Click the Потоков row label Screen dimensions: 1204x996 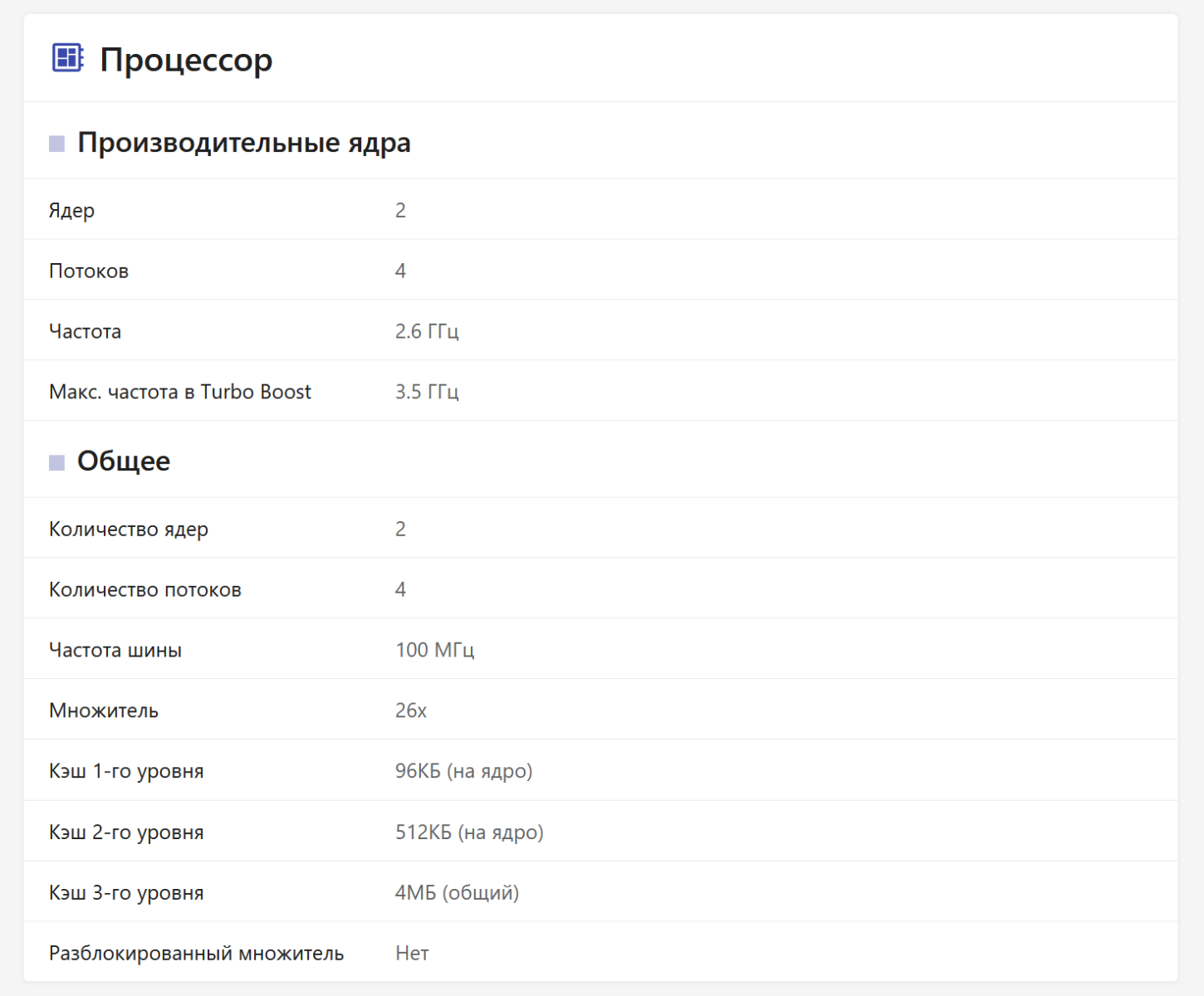point(89,271)
